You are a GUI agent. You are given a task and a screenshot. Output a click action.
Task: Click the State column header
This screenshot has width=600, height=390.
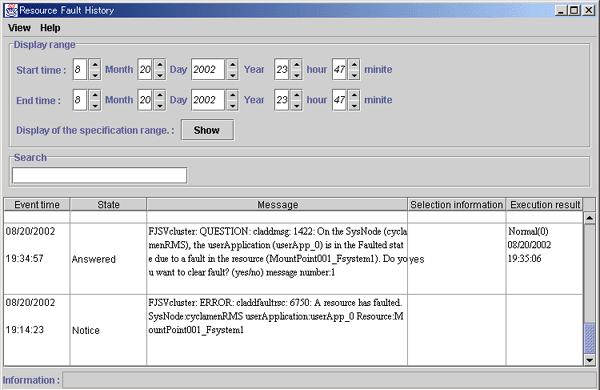click(108, 205)
